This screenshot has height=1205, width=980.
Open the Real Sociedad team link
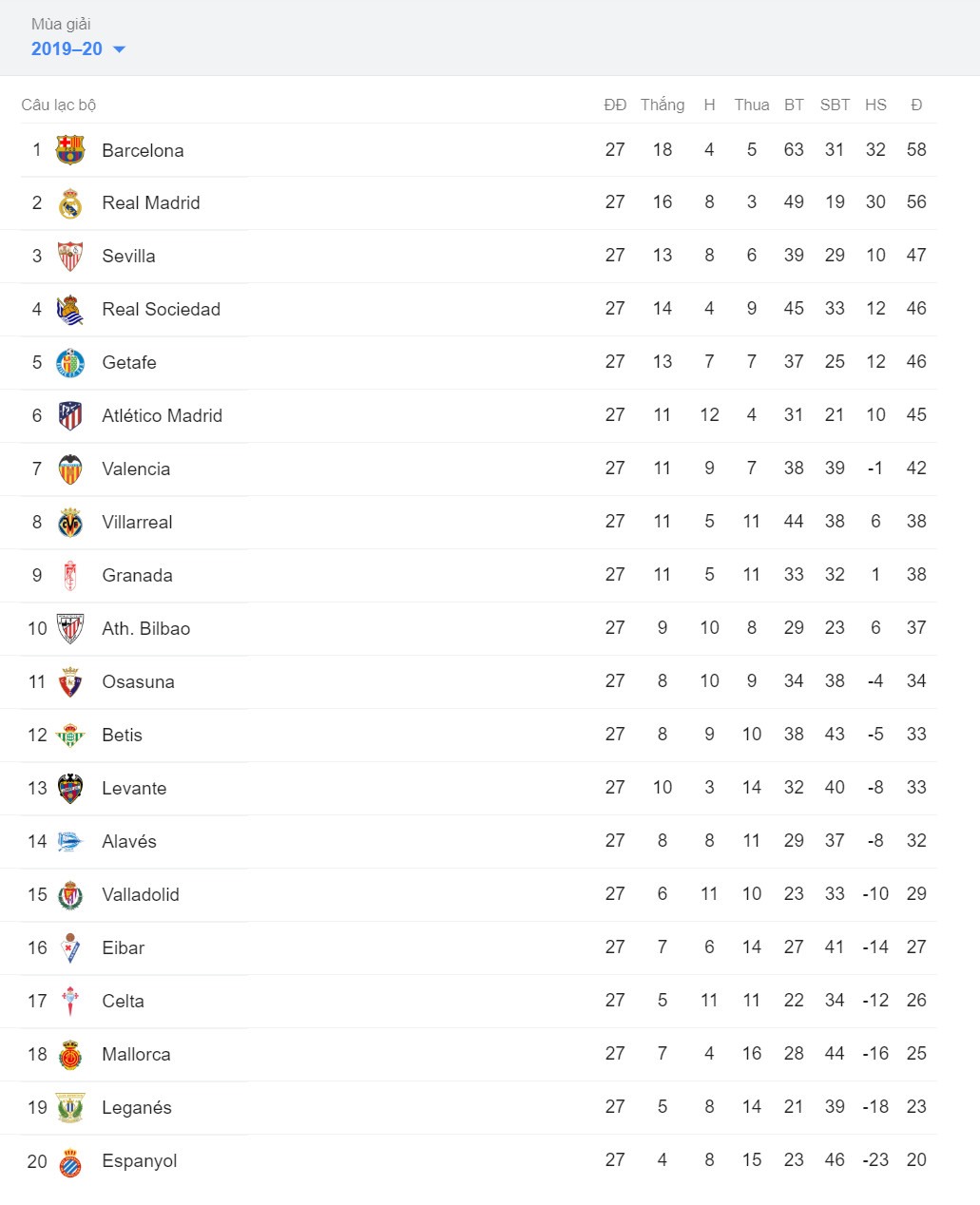(x=161, y=309)
